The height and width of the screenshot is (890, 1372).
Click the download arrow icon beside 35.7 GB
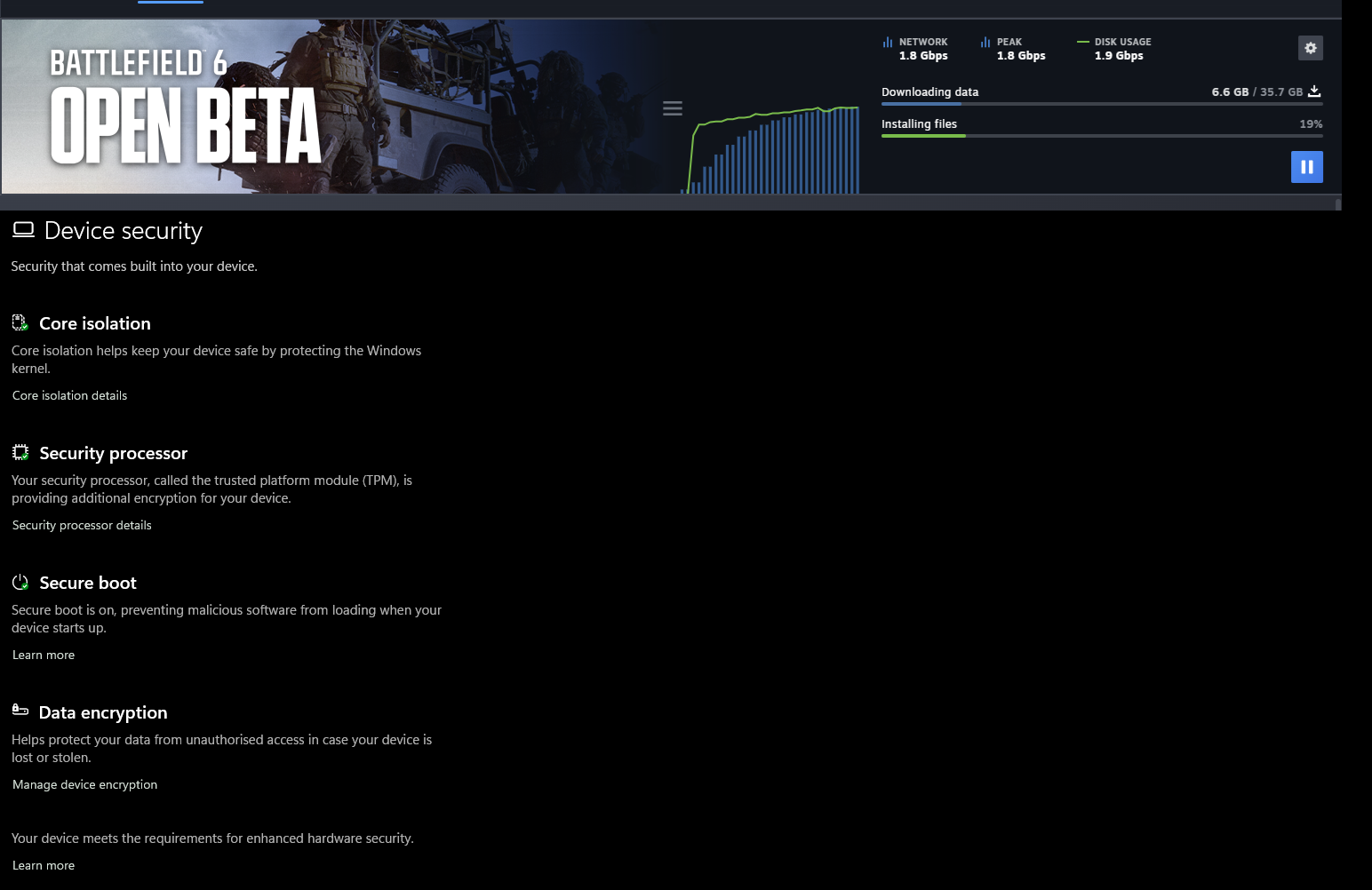pos(1314,91)
